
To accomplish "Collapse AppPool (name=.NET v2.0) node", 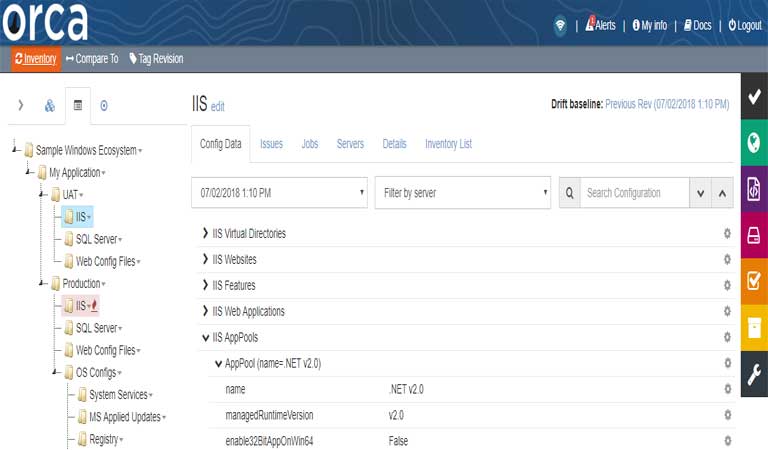I will click(218, 363).
